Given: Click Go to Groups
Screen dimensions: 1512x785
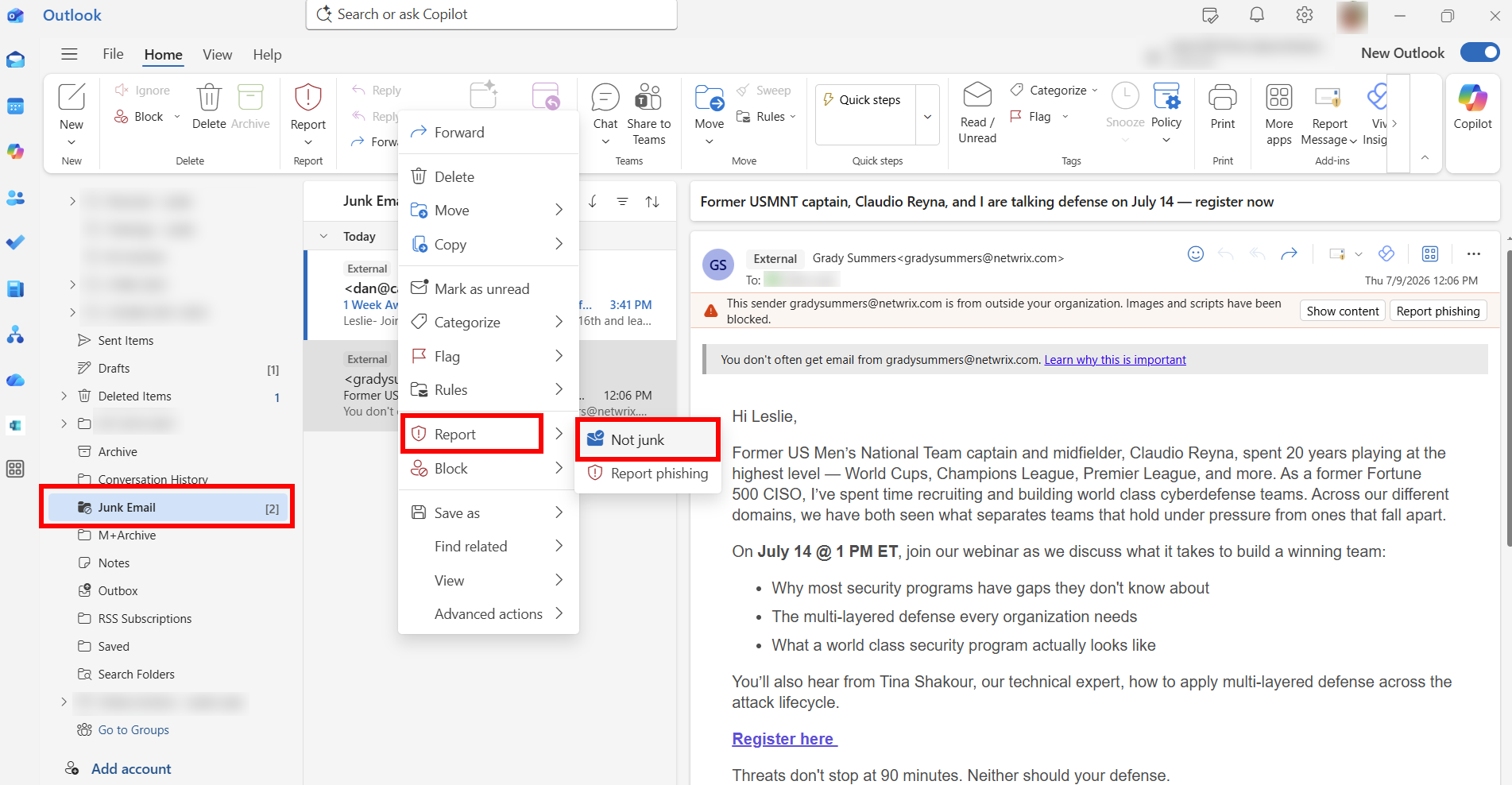Looking at the screenshot, I should (133, 730).
